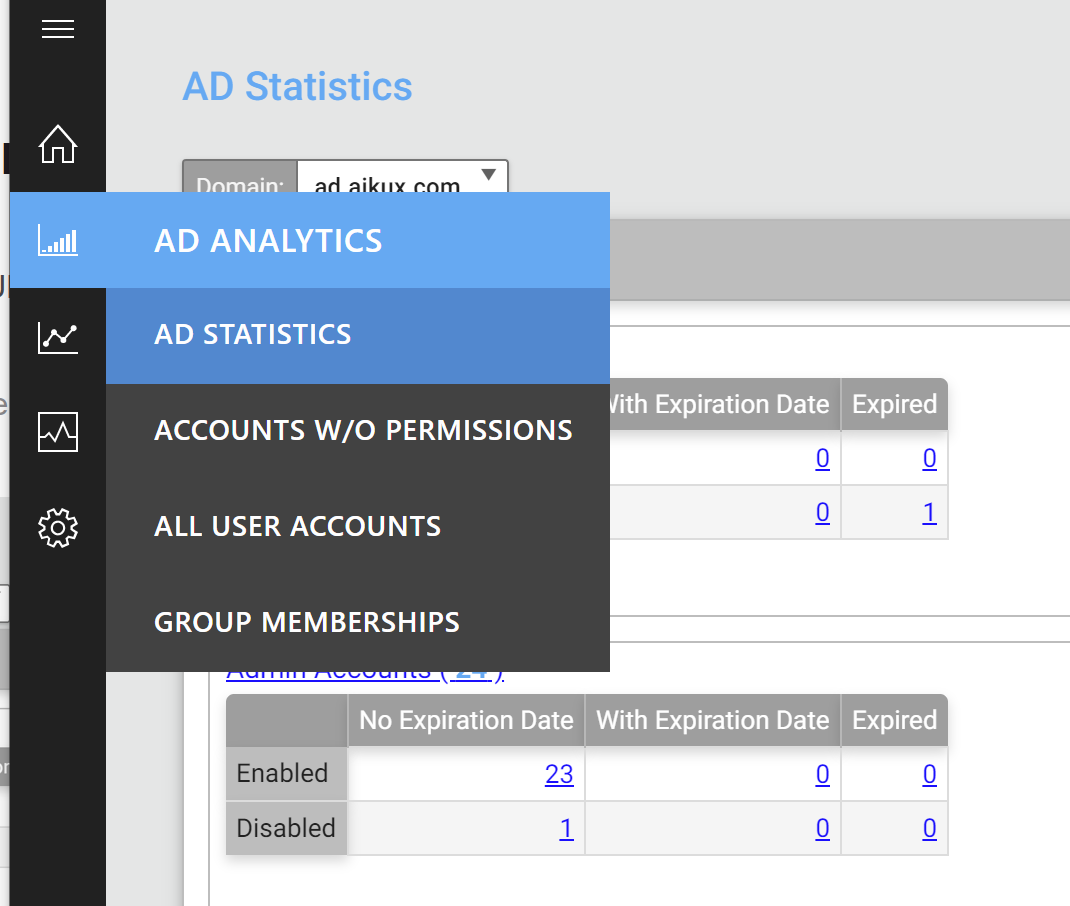Image resolution: width=1070 pixels, height=906 pixels.
Task: Click Disabled row's Expired 0 link
Action: pyautogui.click(x=929, y=828)
